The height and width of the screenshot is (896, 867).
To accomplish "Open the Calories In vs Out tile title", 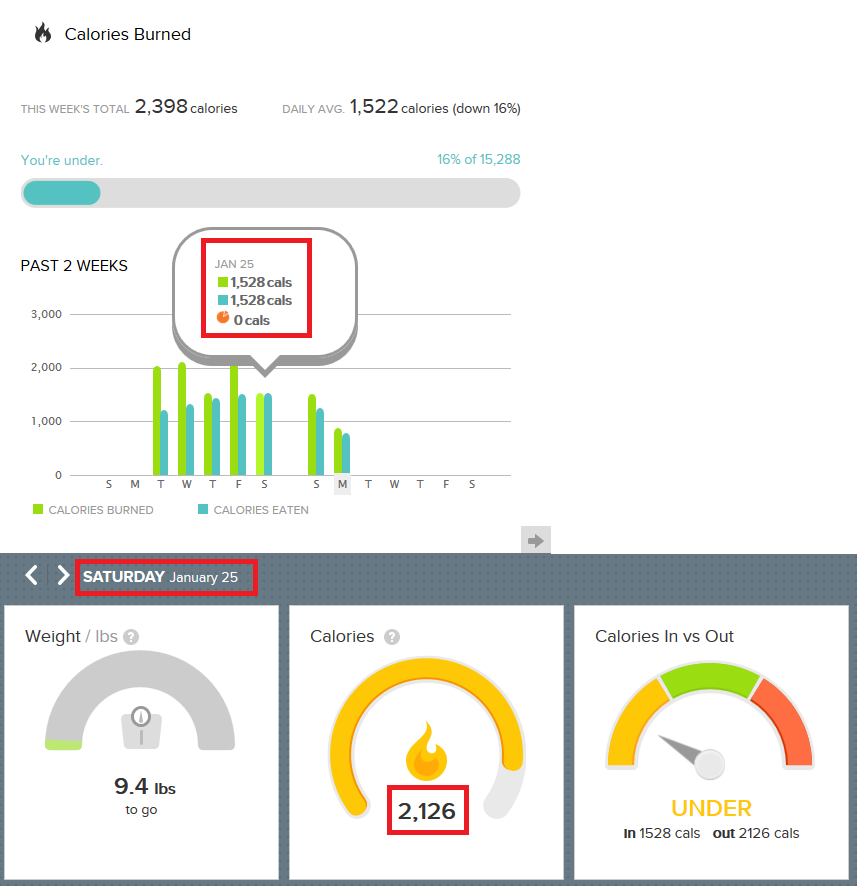I will [x=664, y=637].
